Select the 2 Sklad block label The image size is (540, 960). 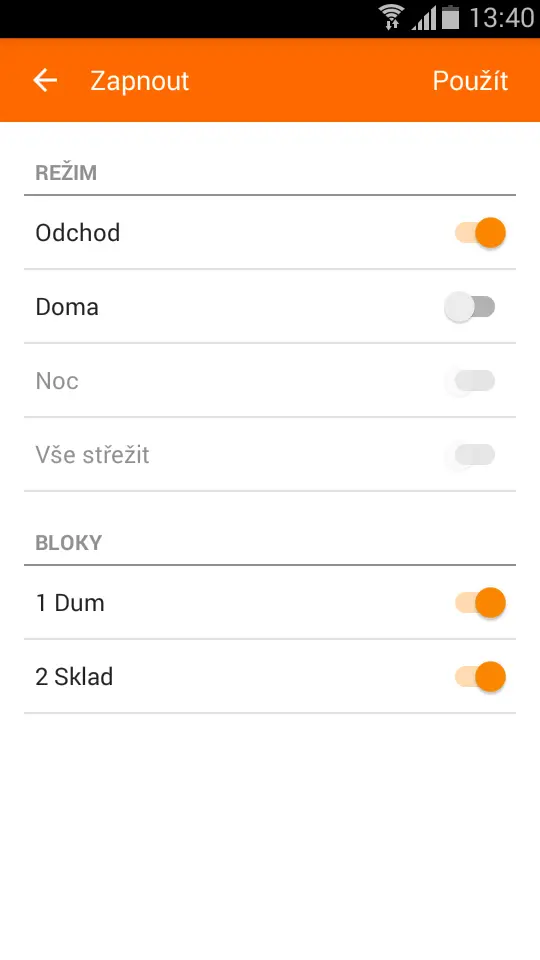pos(74,677)
